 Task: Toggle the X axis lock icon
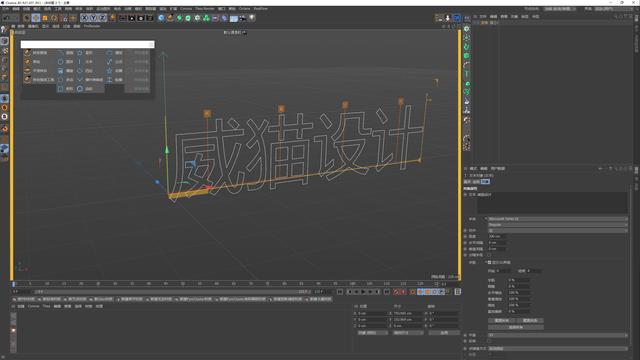coord(84,18)
